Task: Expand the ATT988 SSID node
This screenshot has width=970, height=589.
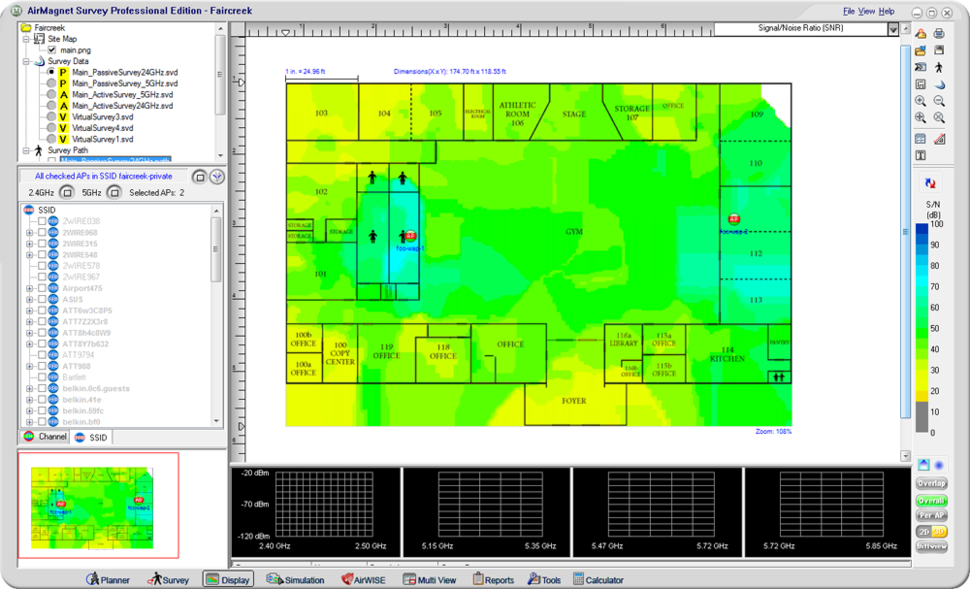Action: (29, 366)
